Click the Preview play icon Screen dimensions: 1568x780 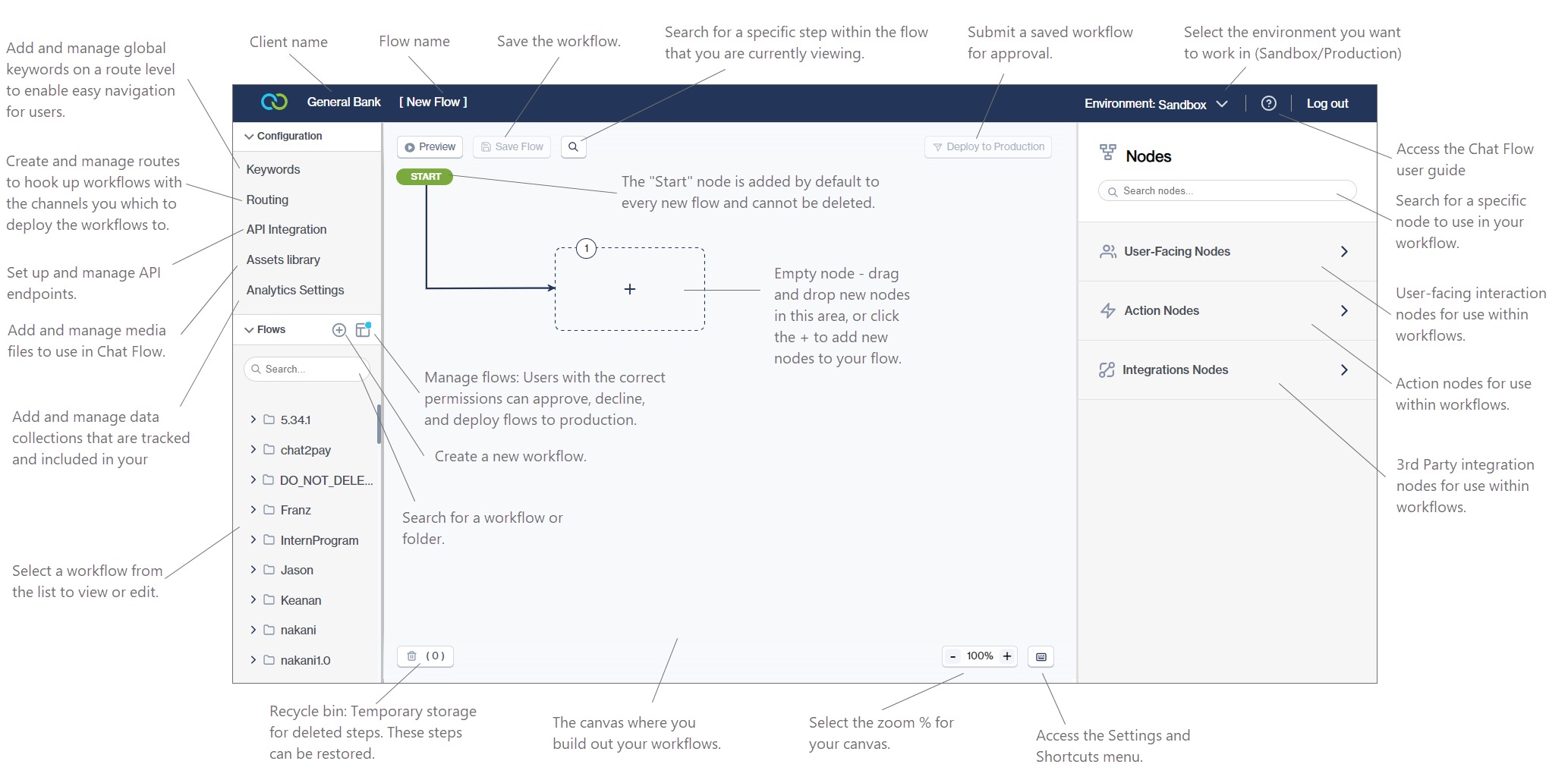pos(411,146)
